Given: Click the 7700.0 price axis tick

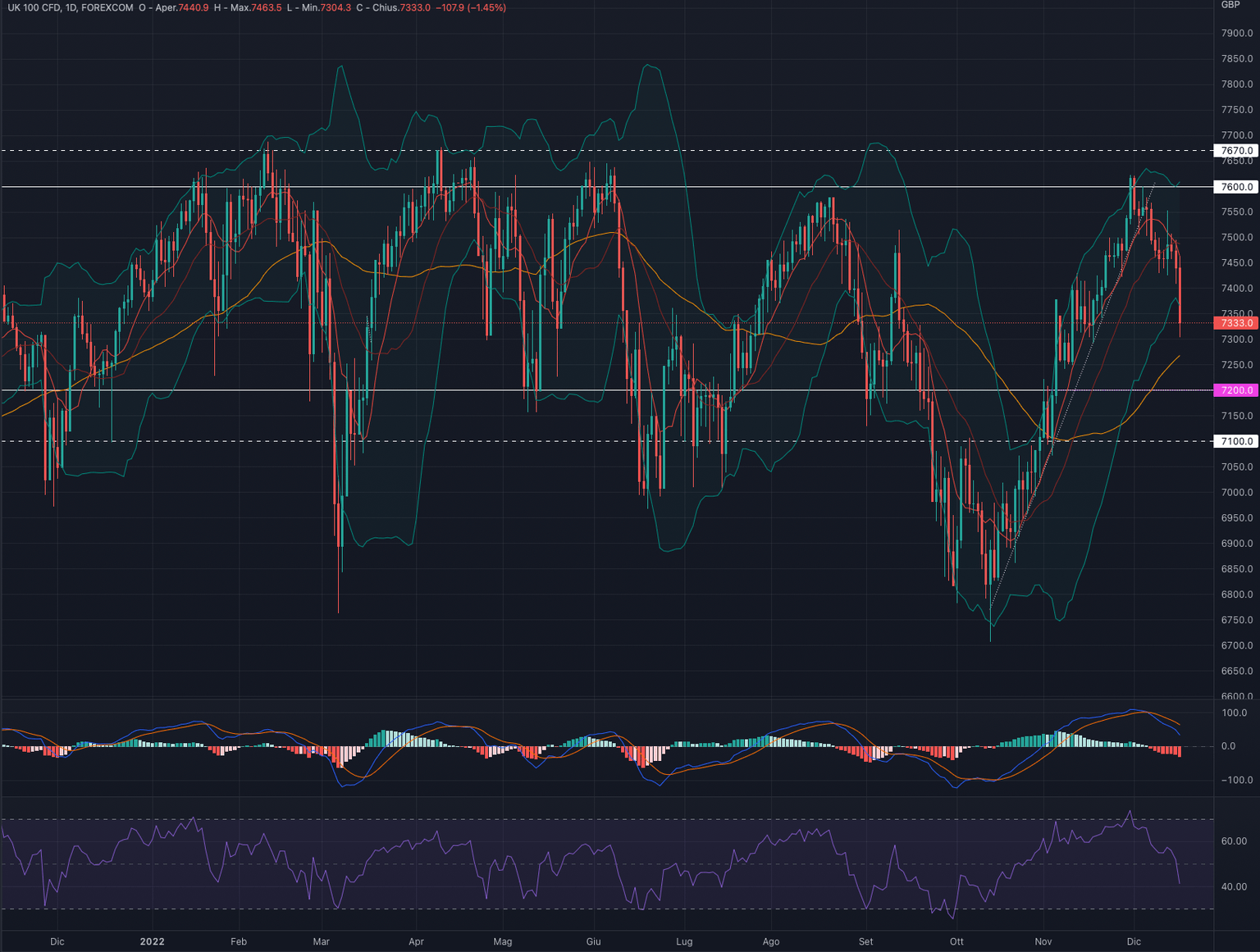Looking at the screenshot, I should pos(1237,135).
